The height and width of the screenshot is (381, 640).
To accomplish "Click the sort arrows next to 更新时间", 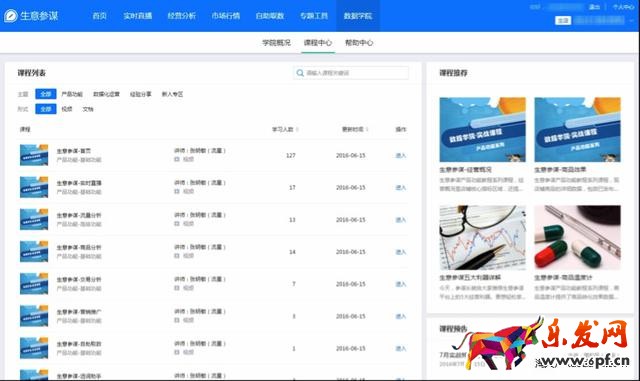I will coord(367,129).
